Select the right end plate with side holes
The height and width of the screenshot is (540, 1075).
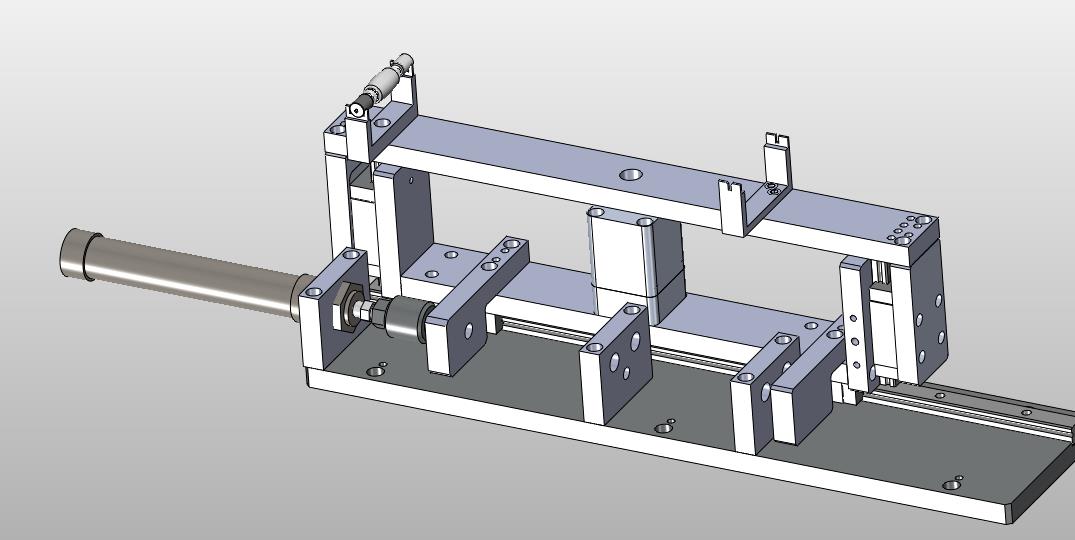[x=928, y=310]
